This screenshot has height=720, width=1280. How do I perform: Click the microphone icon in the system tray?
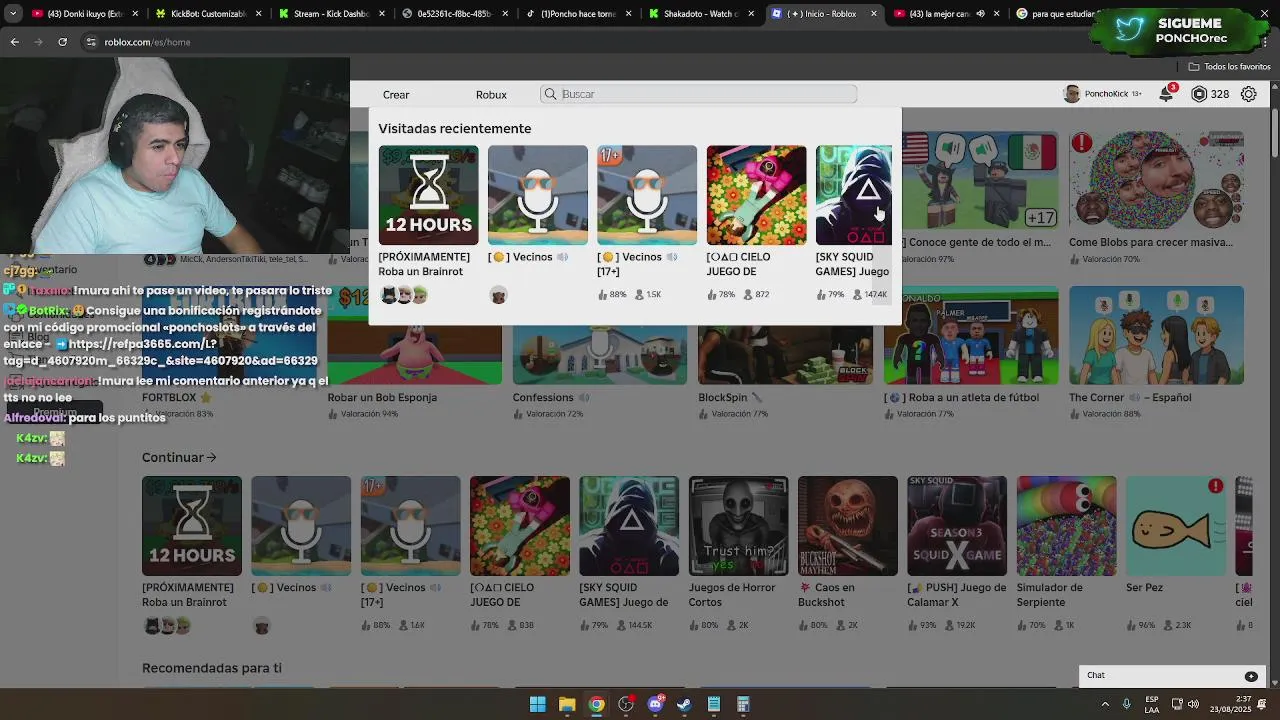point(1126,704)
